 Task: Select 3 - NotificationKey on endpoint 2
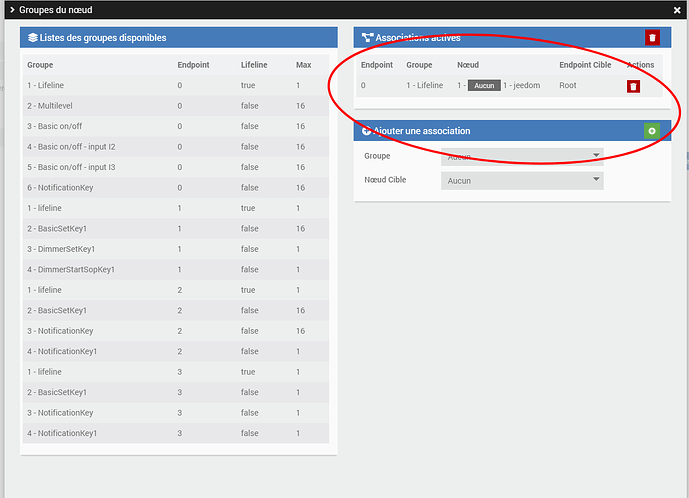176,331
